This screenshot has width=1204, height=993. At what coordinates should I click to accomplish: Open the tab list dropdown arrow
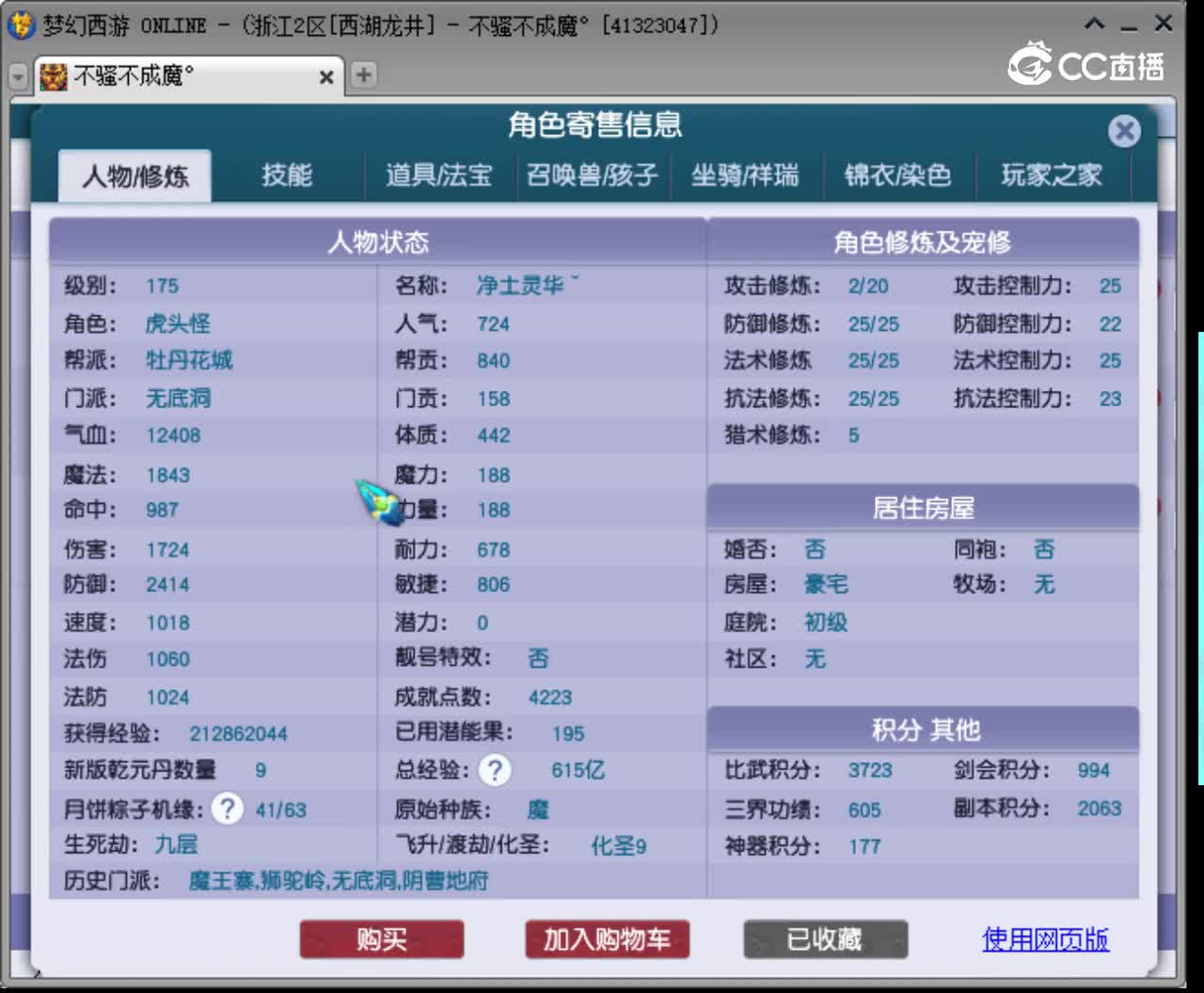tap(17, 76)
